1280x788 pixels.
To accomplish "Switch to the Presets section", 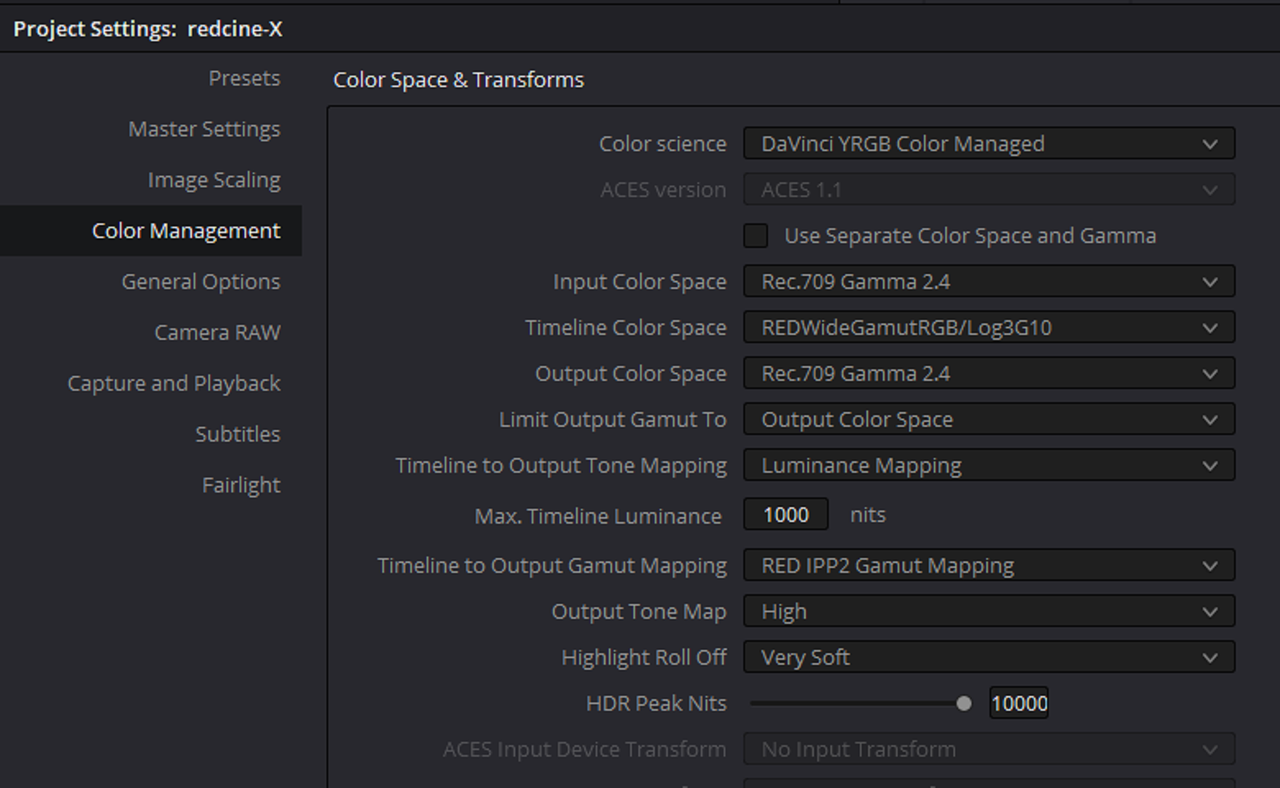I will [x=244, y=78].
